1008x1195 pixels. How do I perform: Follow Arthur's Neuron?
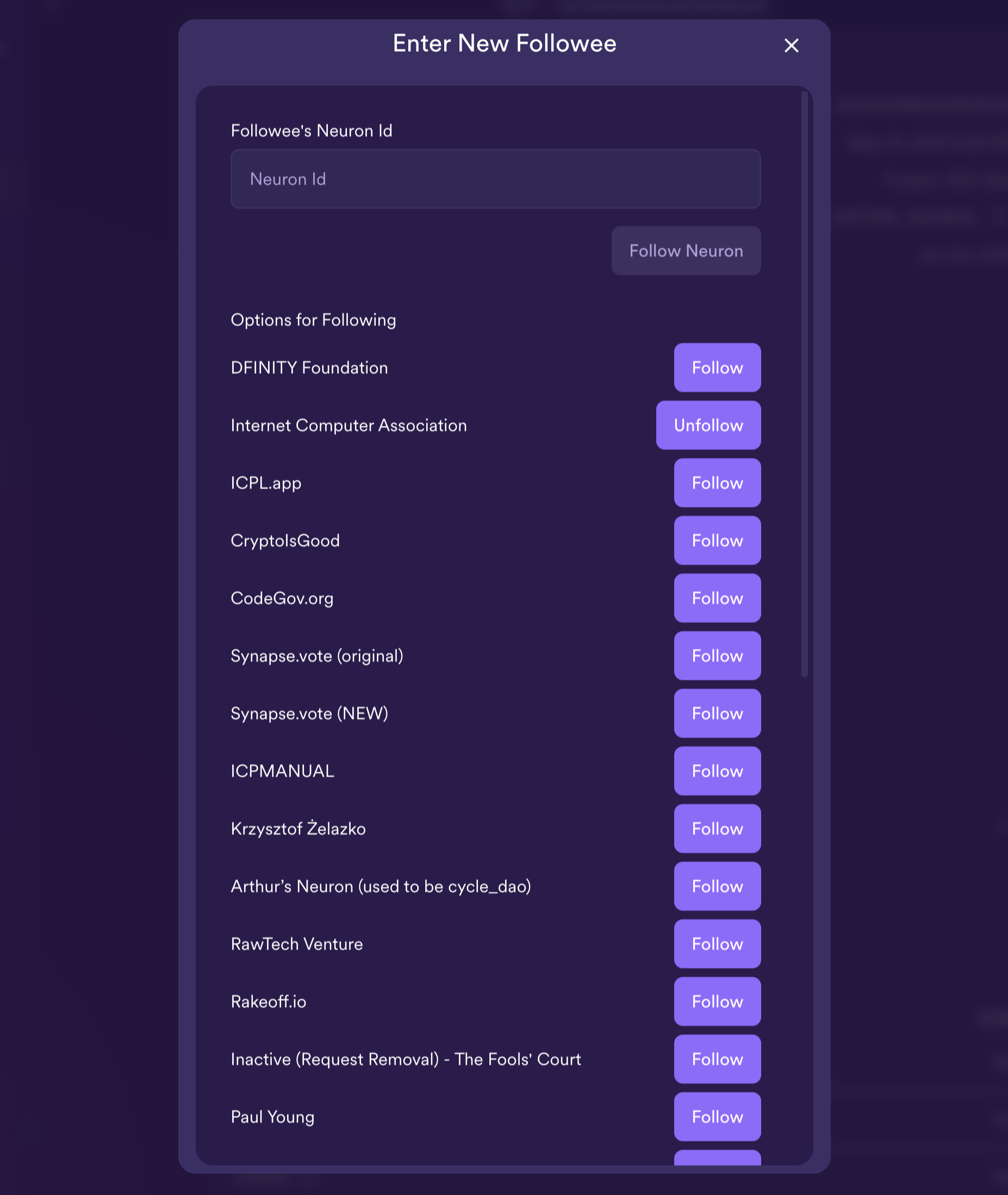click(x=717, y=886)
